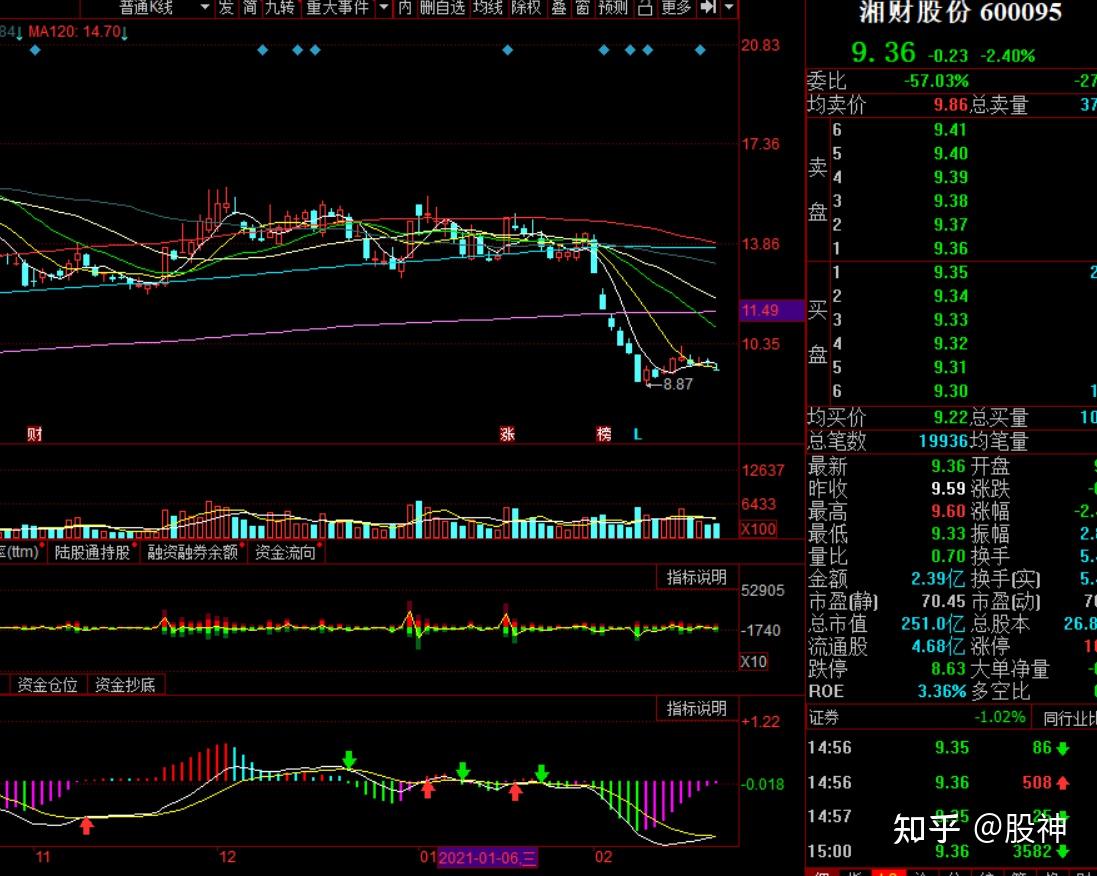Click the 8.87 low price annotation
Screen dimensions: 1097x876
(x=677, y=384)
